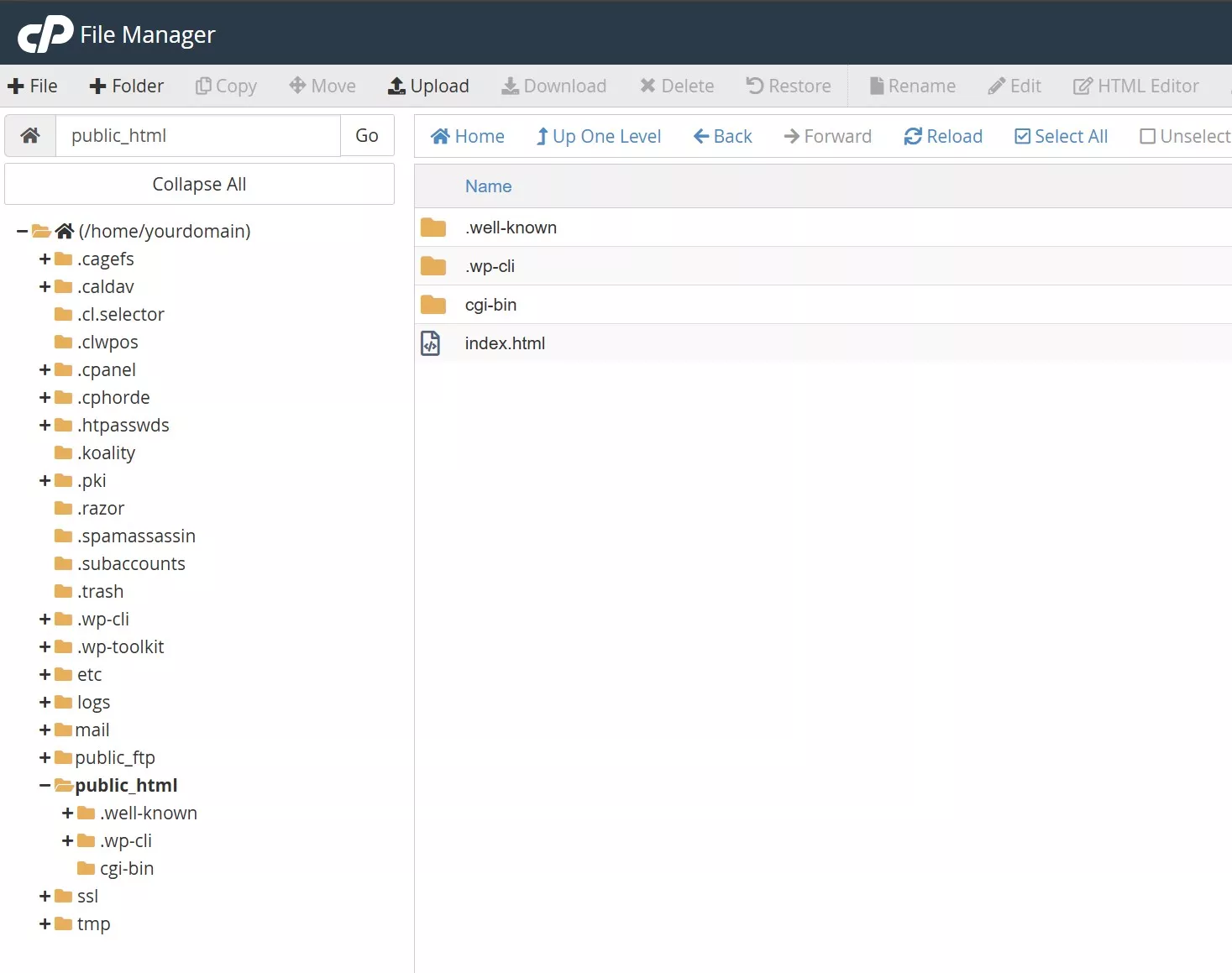Click the Reload icon in navigation bar
Screen dimensions: 1232x973
(912, 136)
